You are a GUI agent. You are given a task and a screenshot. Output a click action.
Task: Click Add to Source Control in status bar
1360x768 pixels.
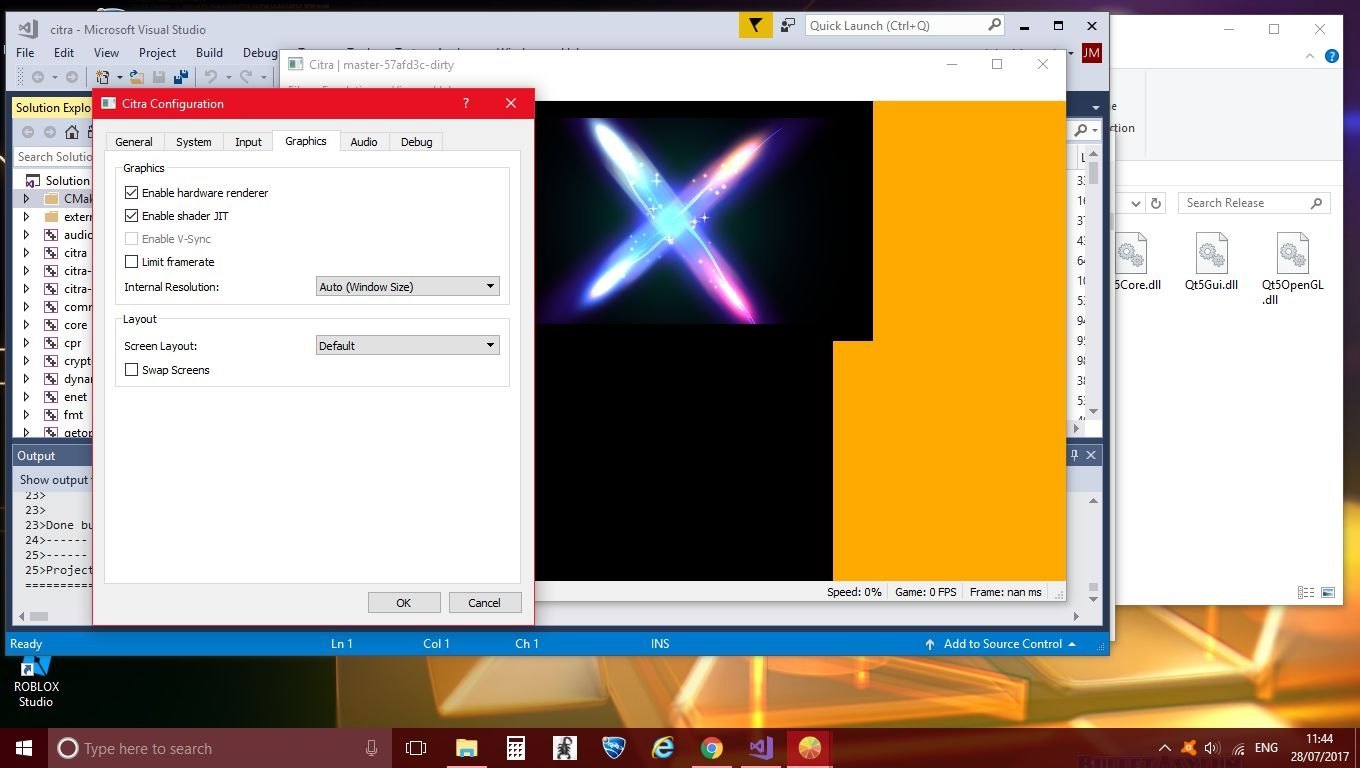(1001, 644)
